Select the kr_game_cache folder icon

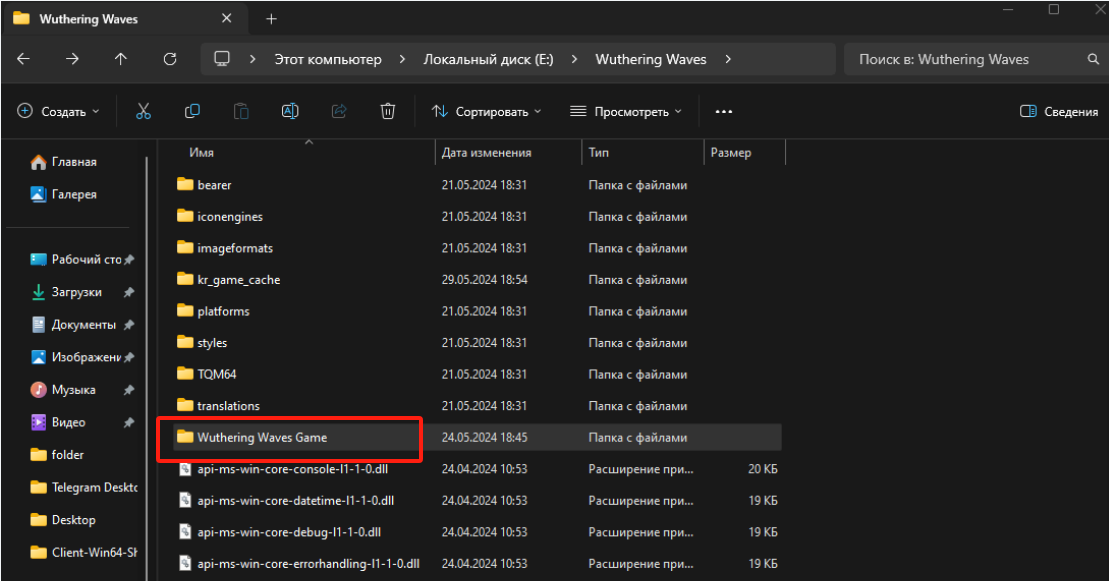(185, 280)
